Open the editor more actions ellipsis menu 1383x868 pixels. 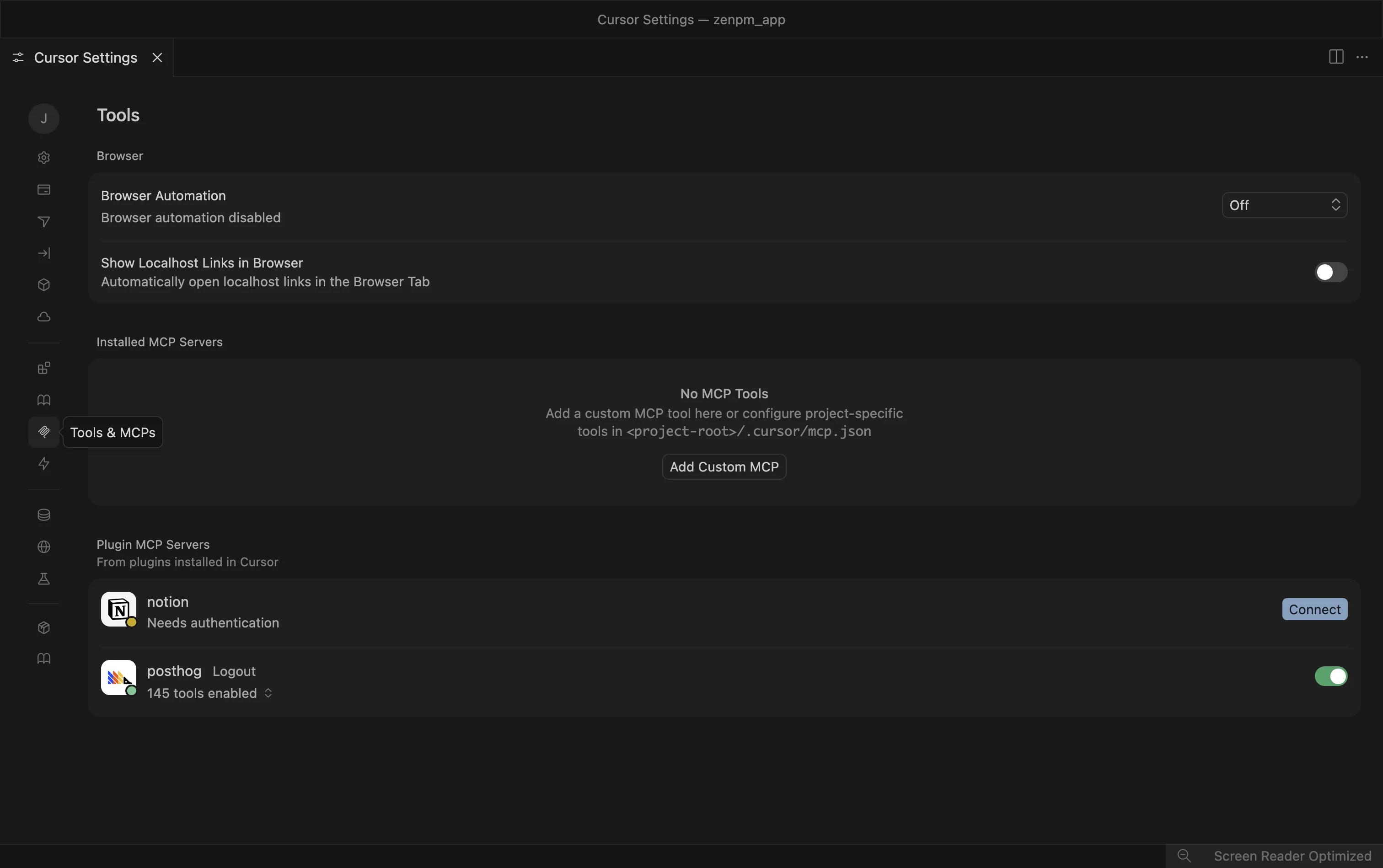pyautogui.click(x=1362, y=58)
